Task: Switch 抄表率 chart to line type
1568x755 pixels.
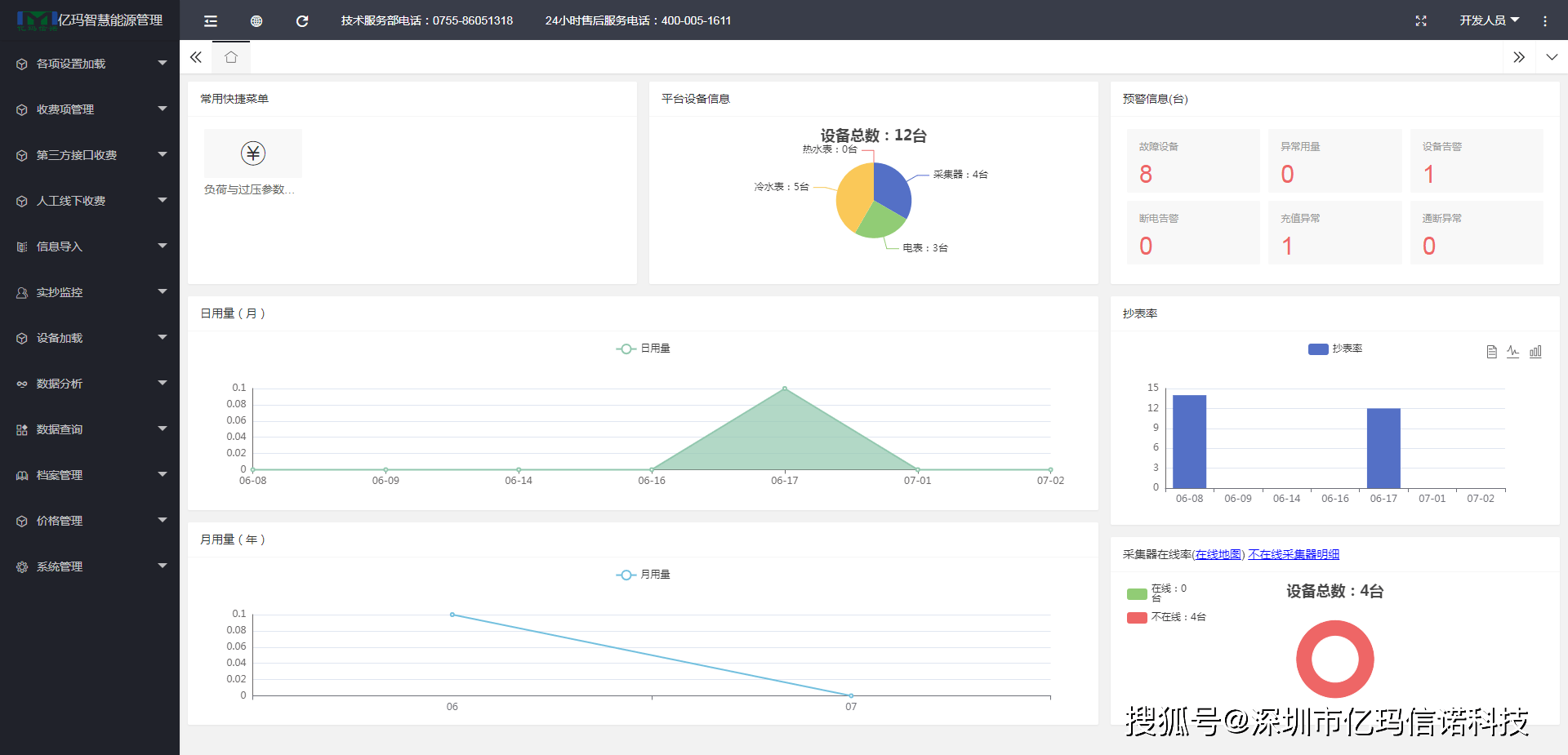Action: pyautogui.click(x=1513, y=352)
